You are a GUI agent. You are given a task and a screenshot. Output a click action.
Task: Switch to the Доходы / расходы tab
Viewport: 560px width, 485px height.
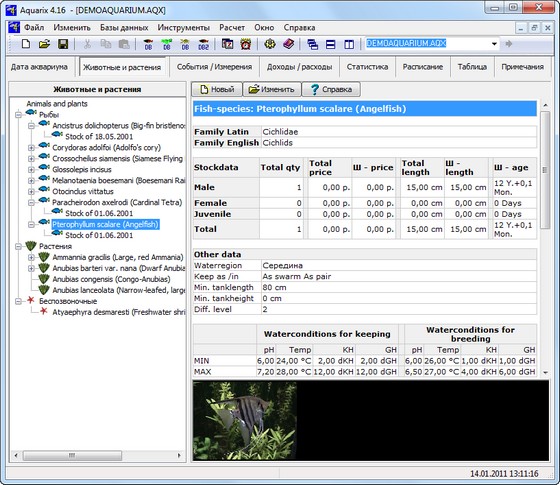point(299,67)
